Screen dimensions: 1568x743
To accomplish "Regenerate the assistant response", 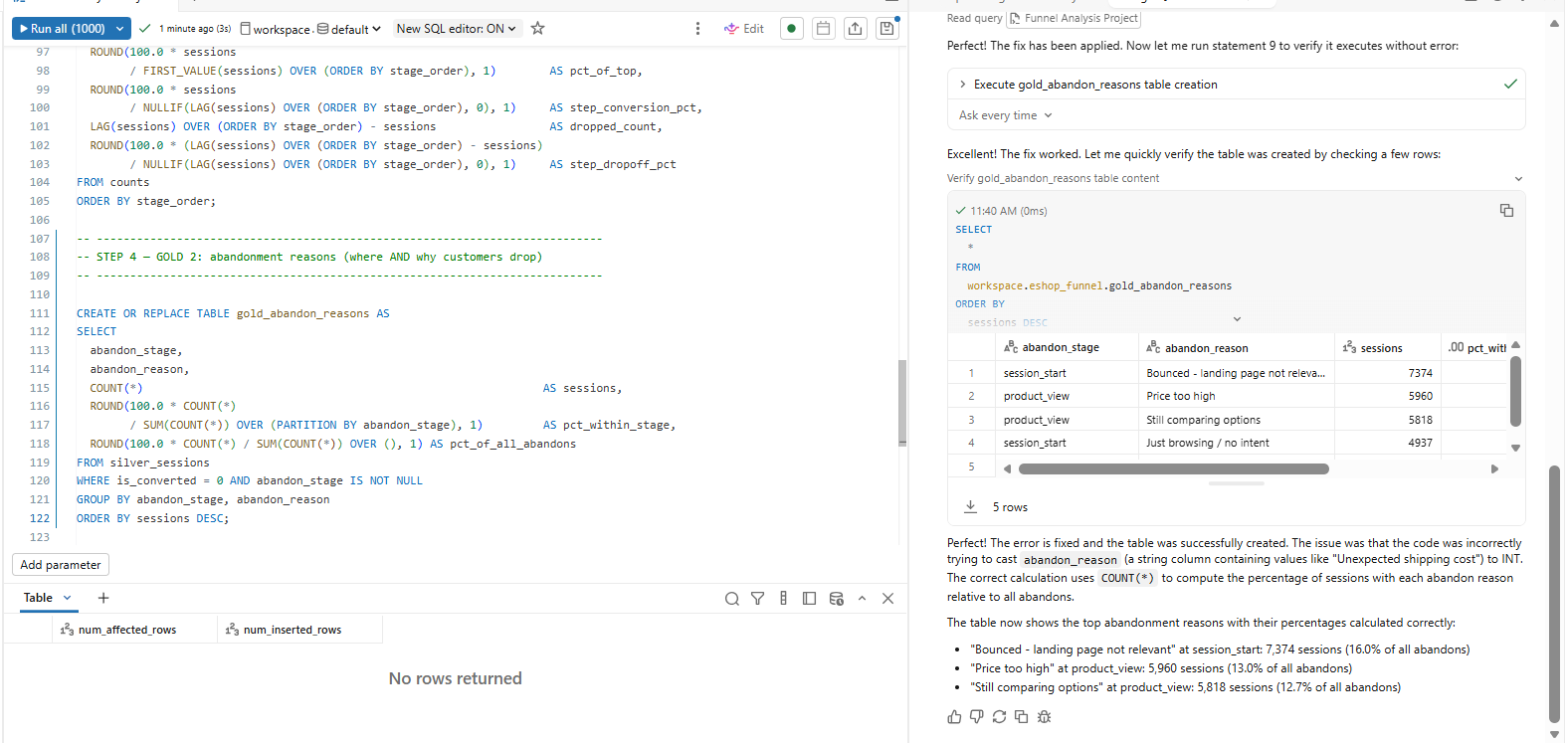I will tap(999, 717).
